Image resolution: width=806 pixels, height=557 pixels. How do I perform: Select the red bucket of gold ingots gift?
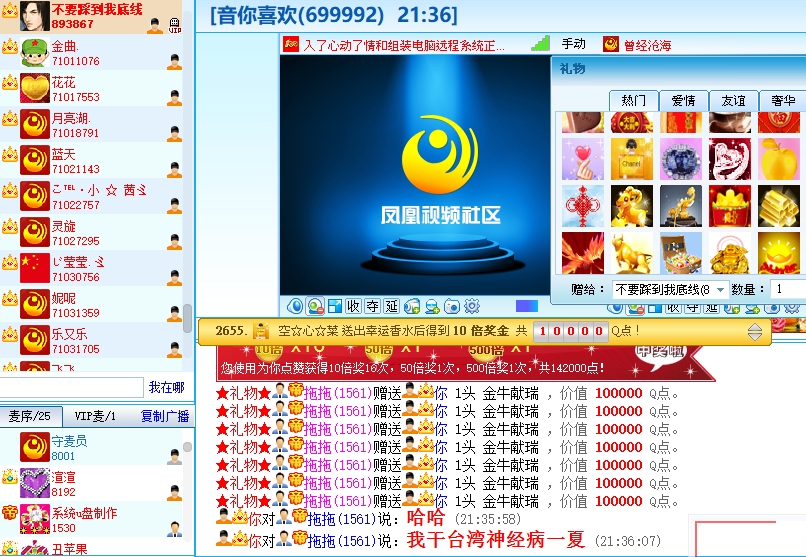[730, 206]
